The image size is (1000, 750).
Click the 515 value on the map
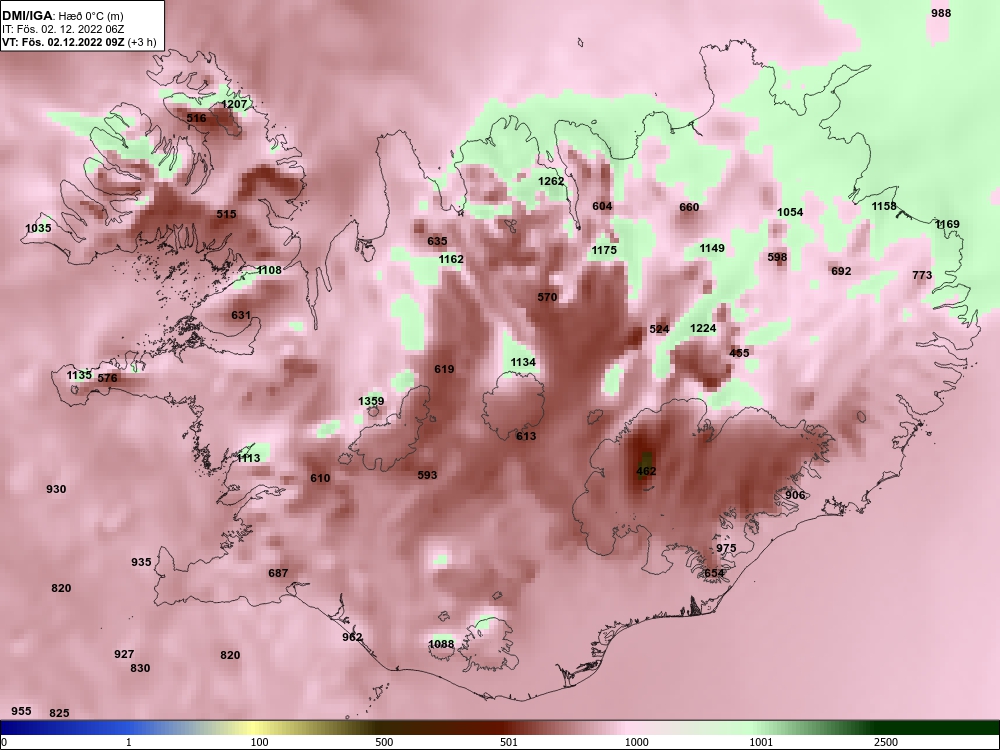pyautogui.click(x=226, y=214)
